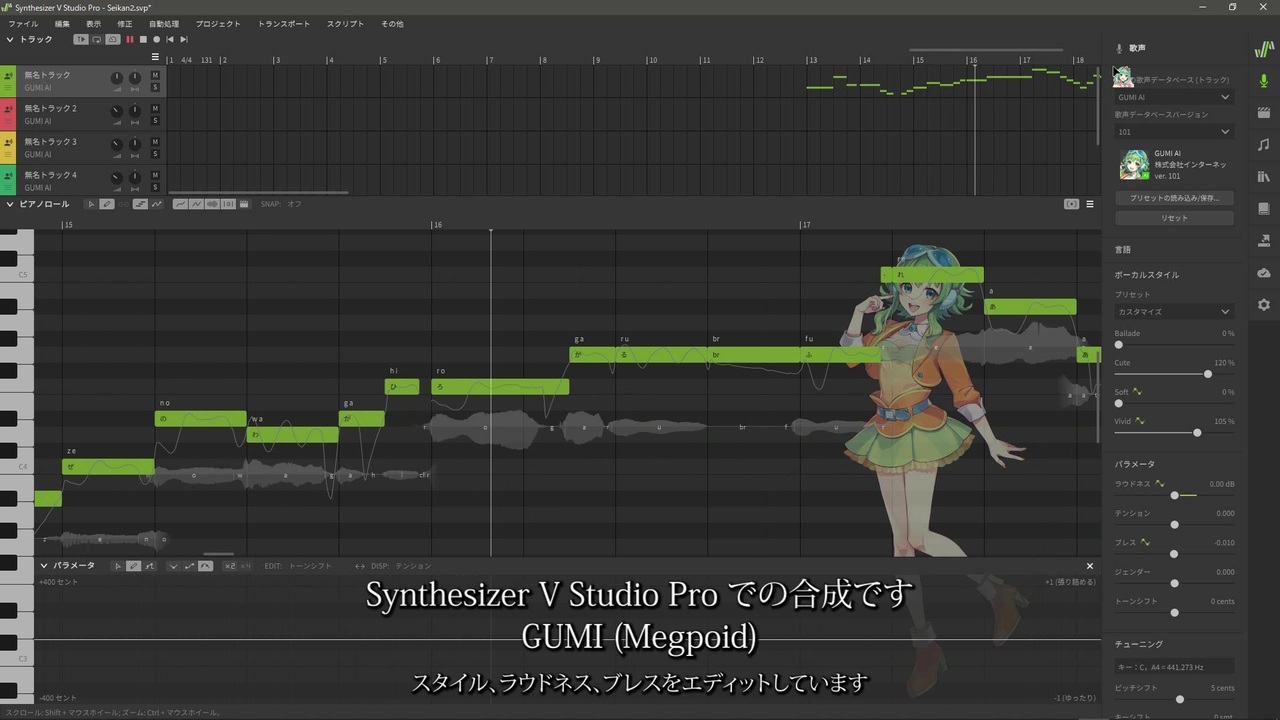1280x720 pixels.
Task: Adjust the Cute vocal style slider handle
Action: click(x=1208, y=374)
